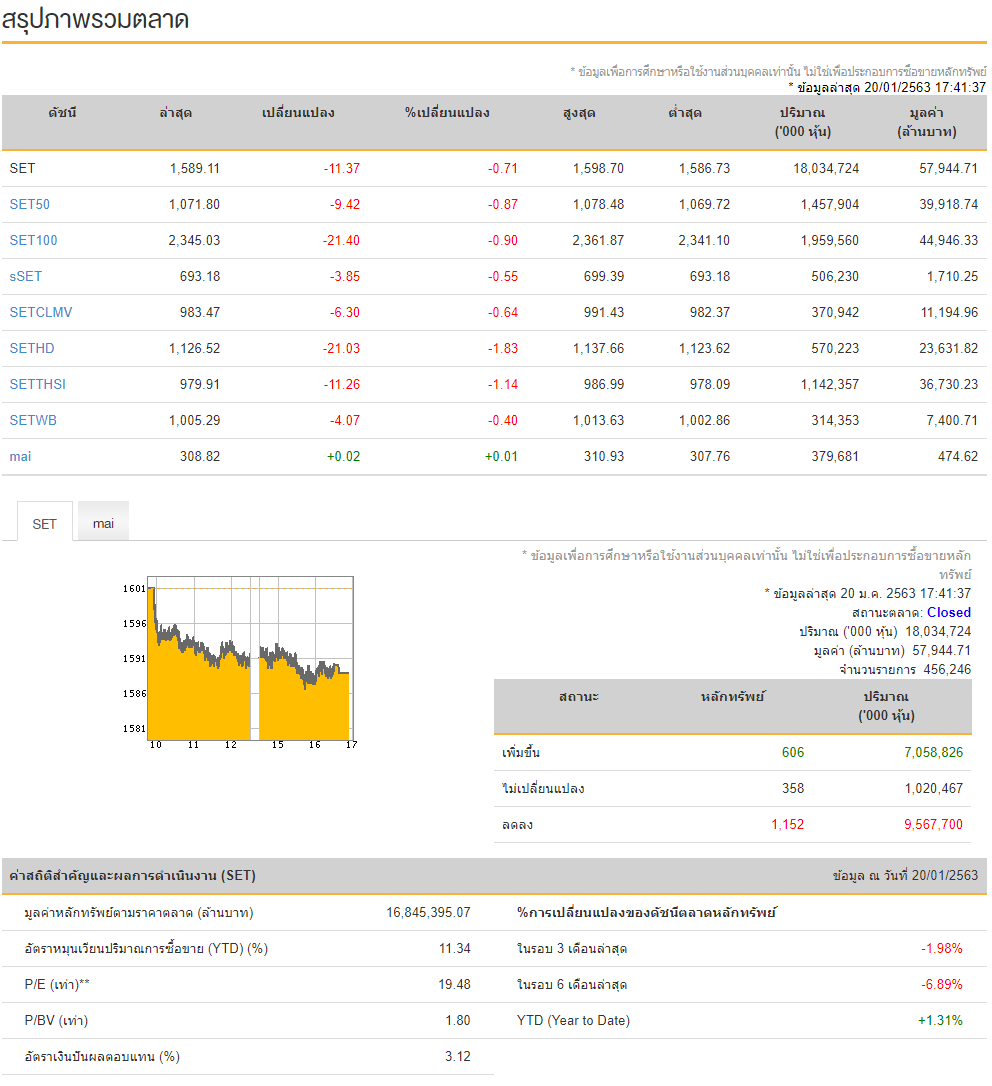Select the SET chart tab
The image size is (992, 1086).
tap(45, 523)
